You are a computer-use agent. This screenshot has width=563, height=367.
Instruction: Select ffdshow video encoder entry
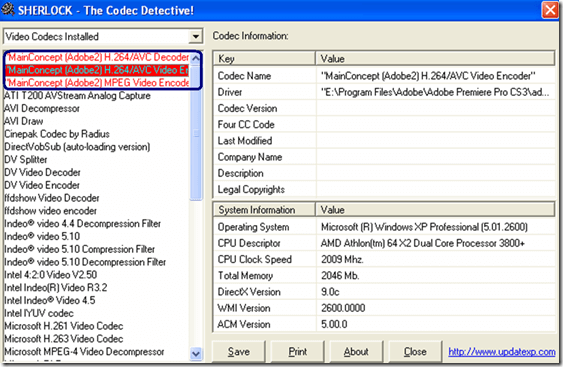coord(51,211)
